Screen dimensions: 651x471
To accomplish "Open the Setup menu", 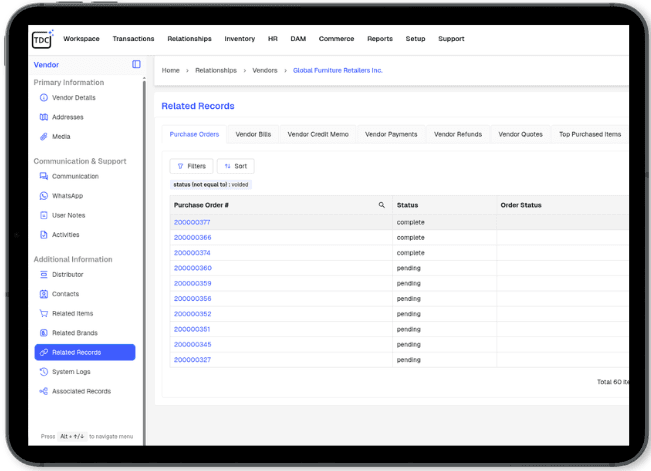I will click(x=415, y=39).
